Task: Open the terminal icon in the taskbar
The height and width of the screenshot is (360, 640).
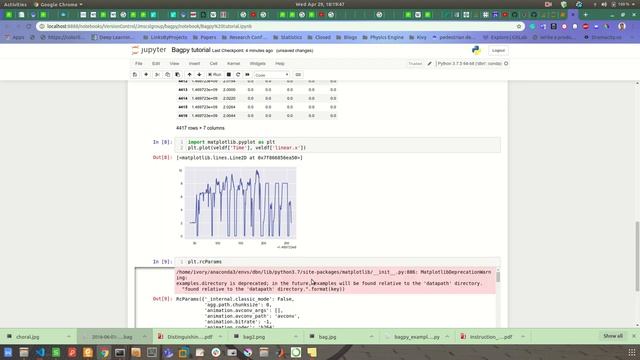Action: click(x=120, y=352)
